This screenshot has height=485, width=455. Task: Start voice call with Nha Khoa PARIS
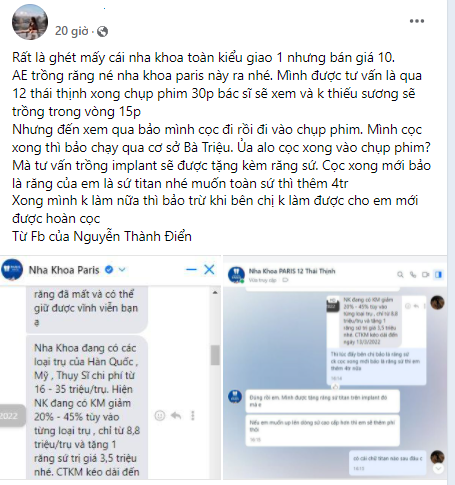pyautogui.click(x=413, y=274)
